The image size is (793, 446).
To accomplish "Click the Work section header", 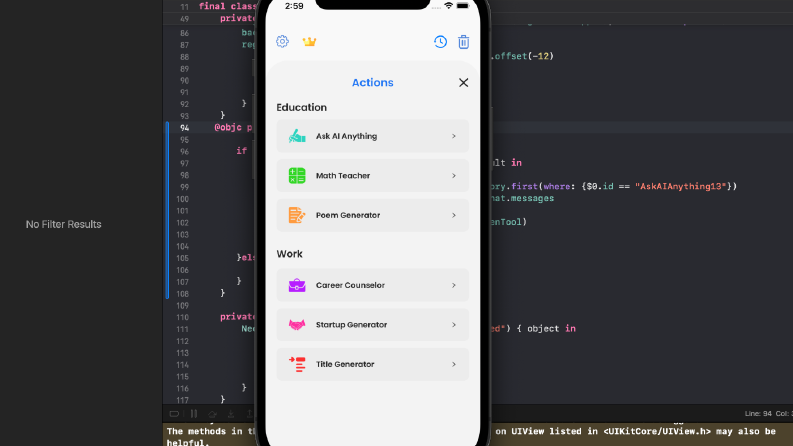I will (289, 254).
